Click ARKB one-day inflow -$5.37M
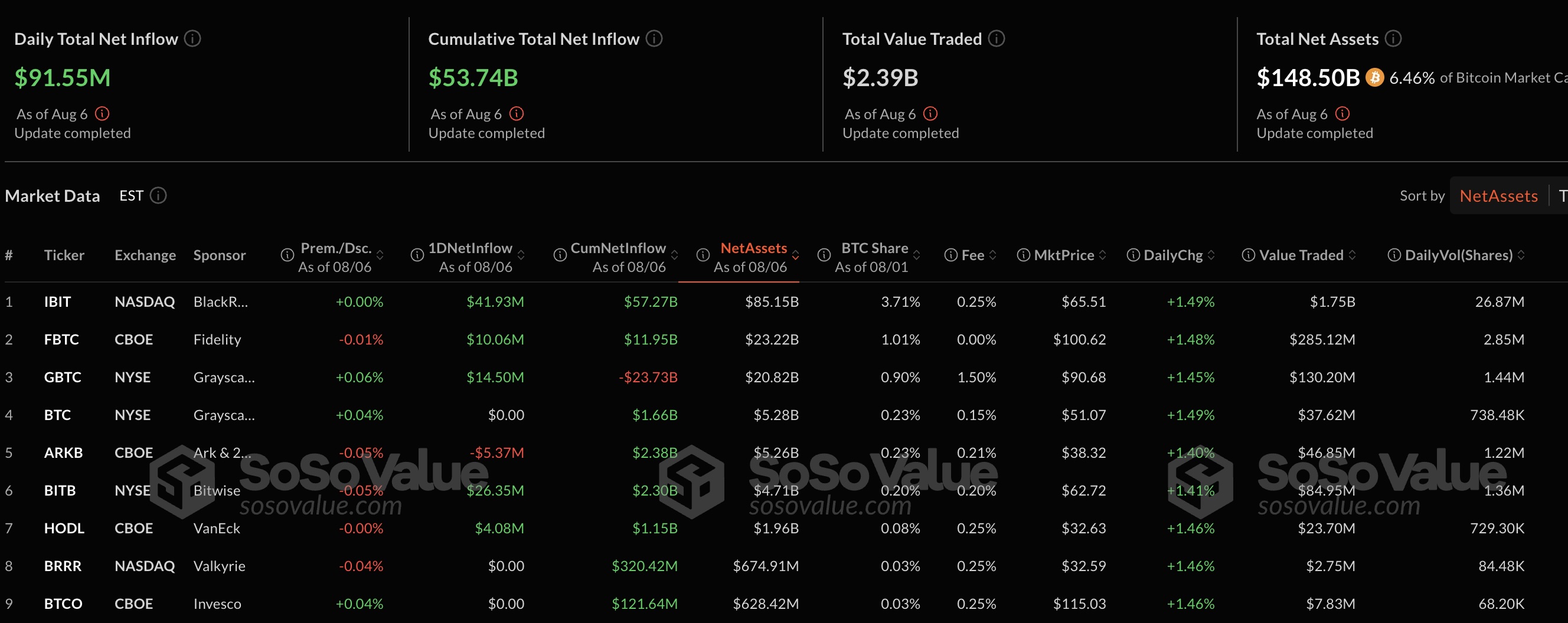This screenshot has width=1568, height=623. 496,453
